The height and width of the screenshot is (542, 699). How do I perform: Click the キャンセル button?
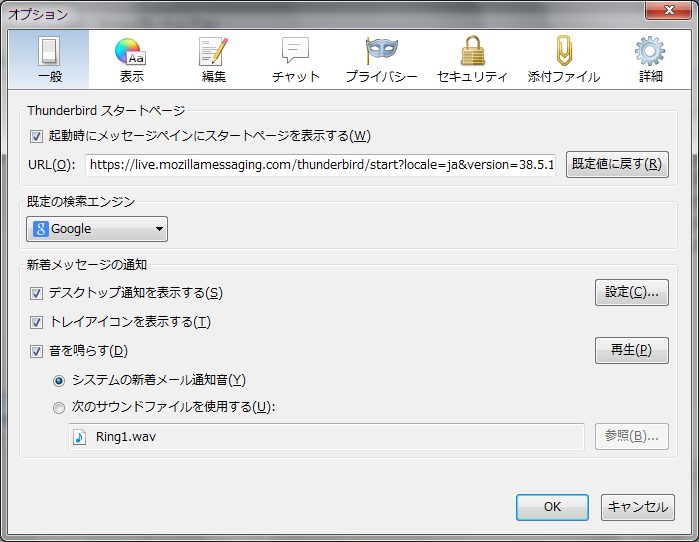[637, 507]
